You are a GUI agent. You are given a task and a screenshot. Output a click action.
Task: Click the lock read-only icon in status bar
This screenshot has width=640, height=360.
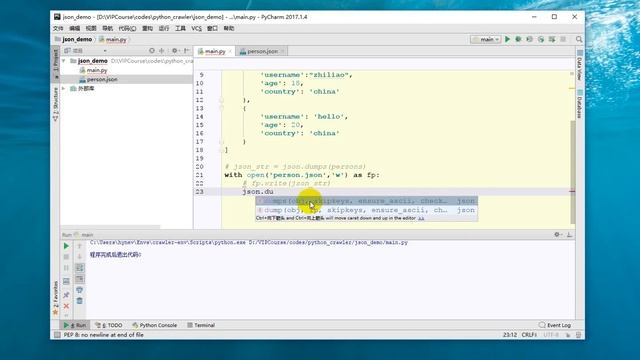[568, 335]
